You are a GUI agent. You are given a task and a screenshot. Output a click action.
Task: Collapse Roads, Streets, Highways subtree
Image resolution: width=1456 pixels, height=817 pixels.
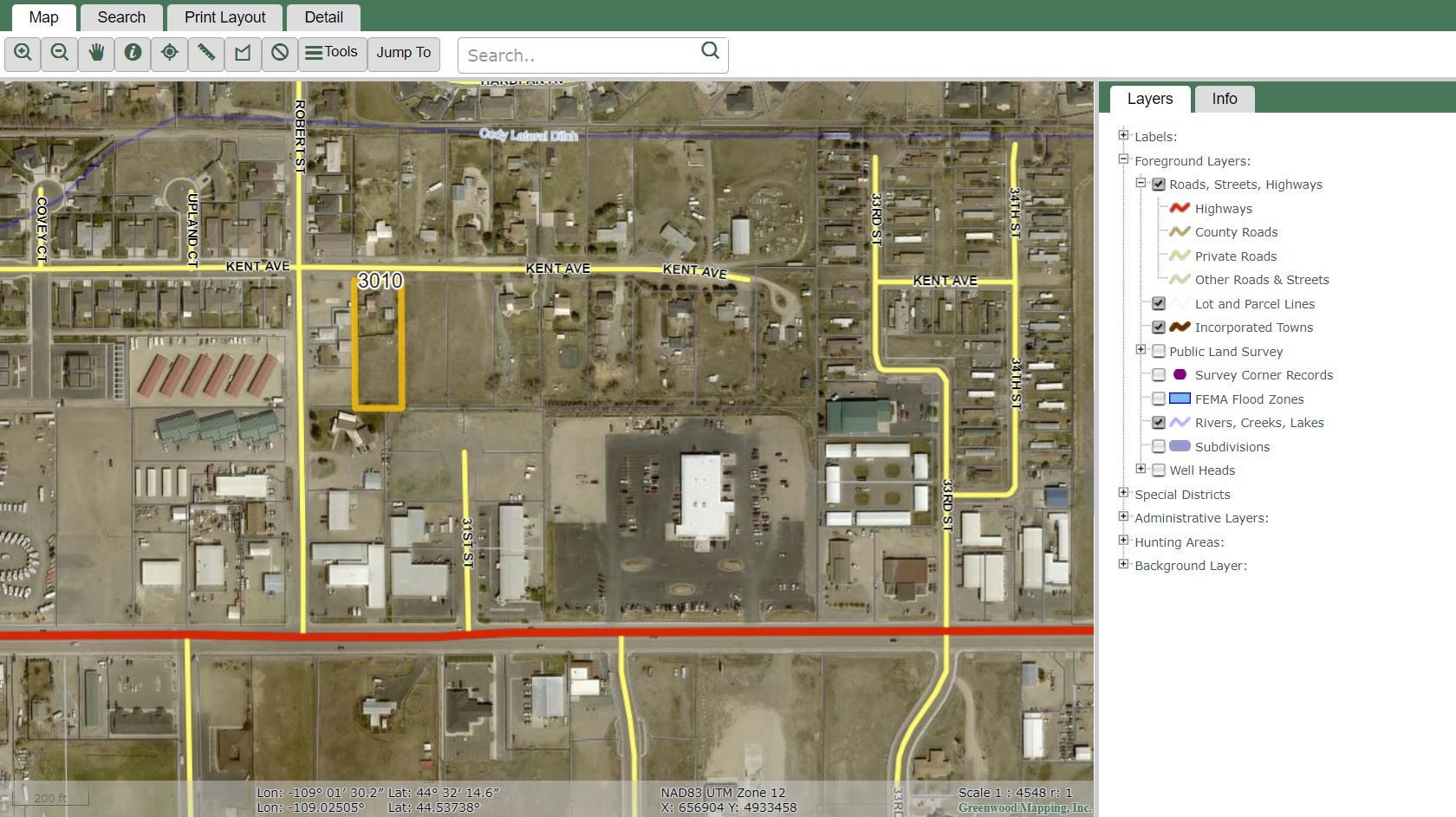point(1141,183)
